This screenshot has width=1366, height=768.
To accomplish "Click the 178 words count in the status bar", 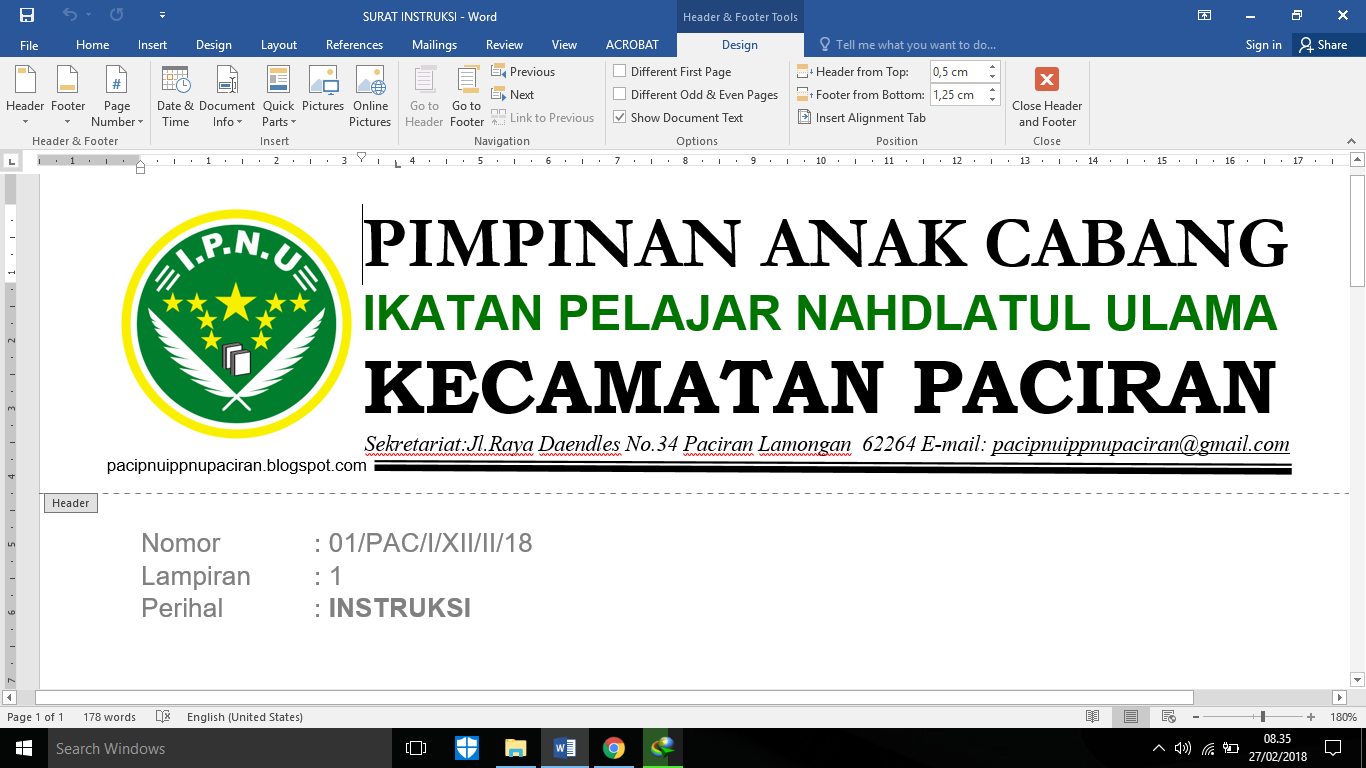I will tap(109, 717).
